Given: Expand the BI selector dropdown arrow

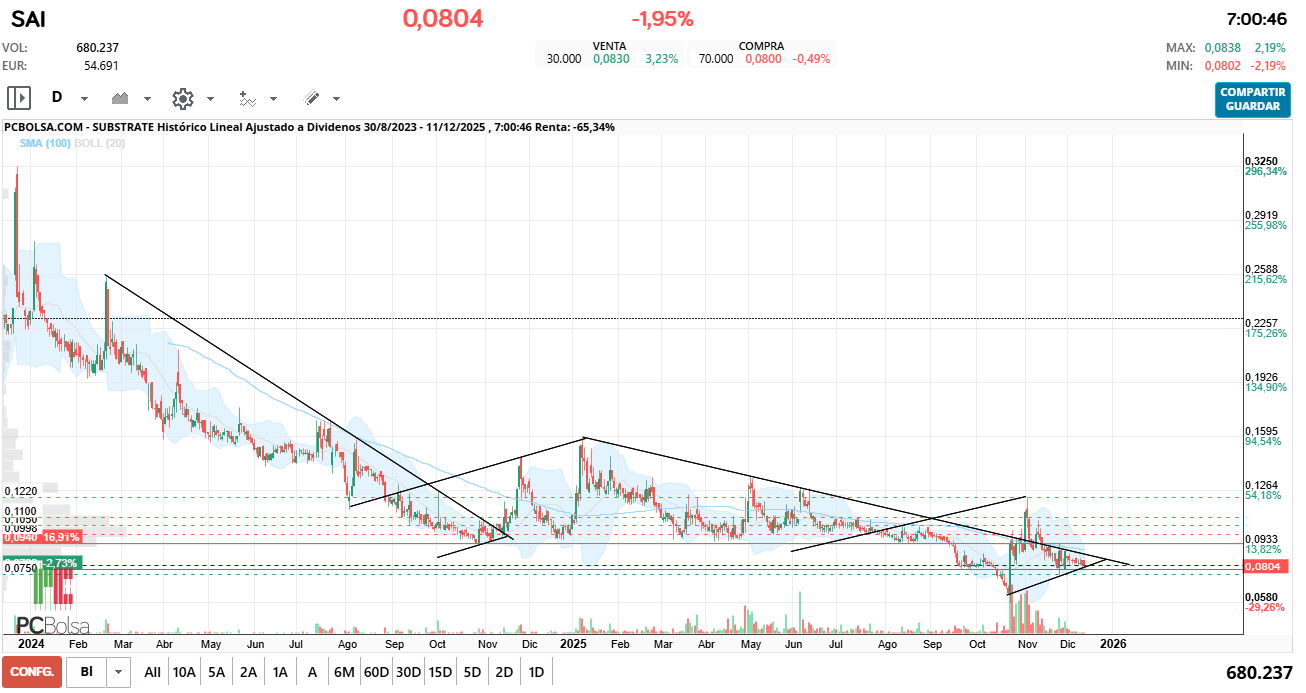Looking at the screenshot, I should click(x=116, y=671).
